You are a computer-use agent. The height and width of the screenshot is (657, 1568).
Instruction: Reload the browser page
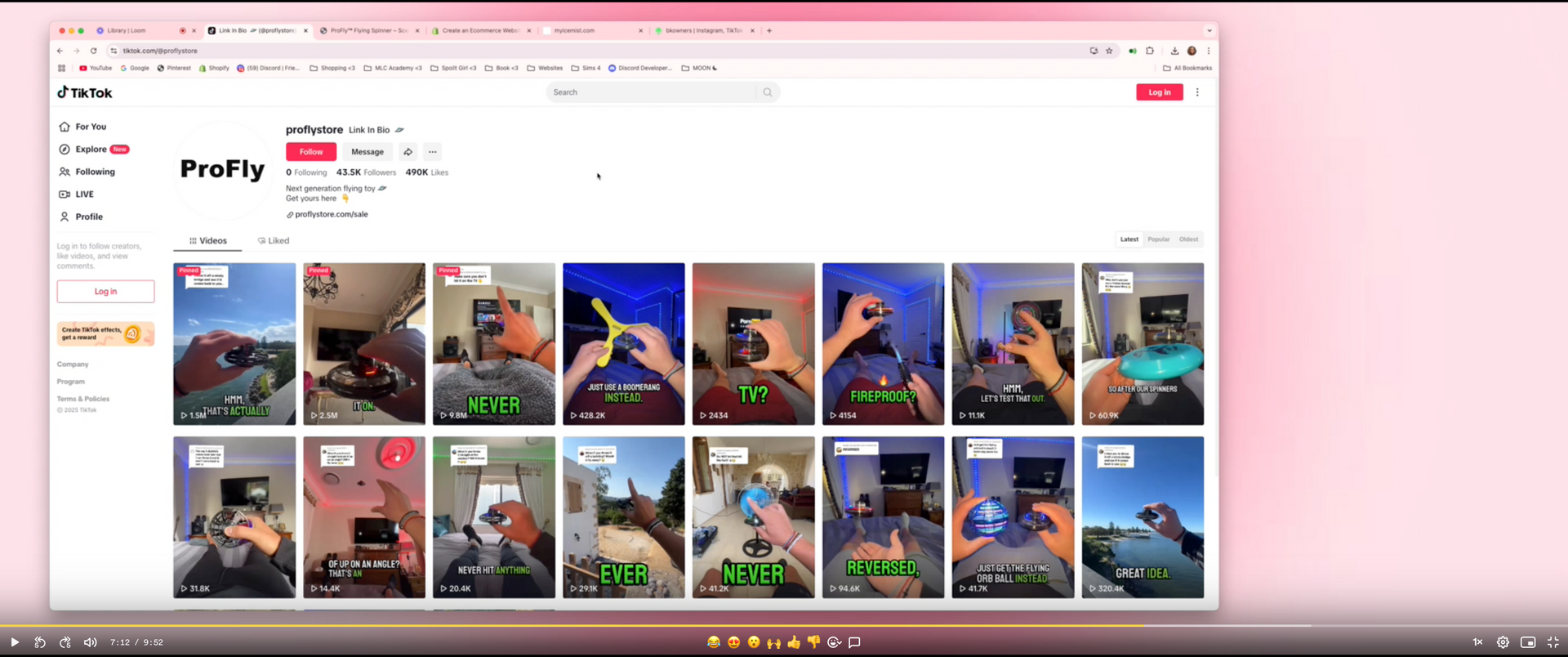[x=93, y=51]
